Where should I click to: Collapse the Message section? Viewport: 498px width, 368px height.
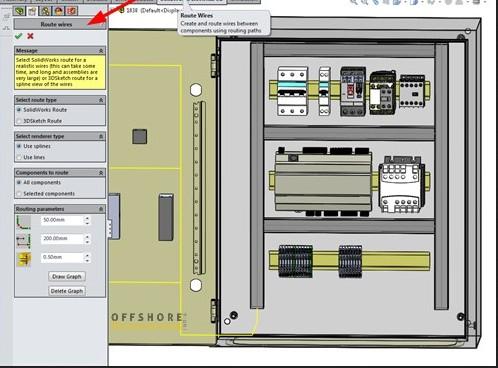(x=101, y=51)
